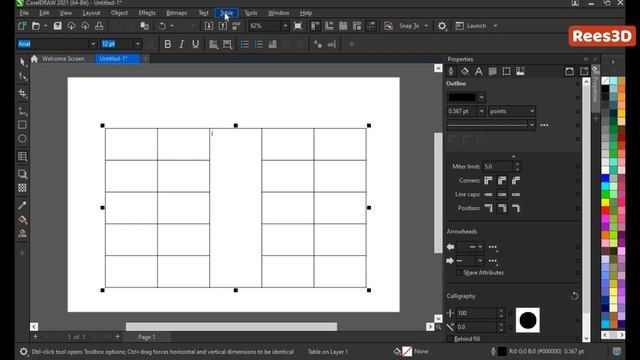
Task: Open Options gear in toolbar
Action: click(442, 26)
